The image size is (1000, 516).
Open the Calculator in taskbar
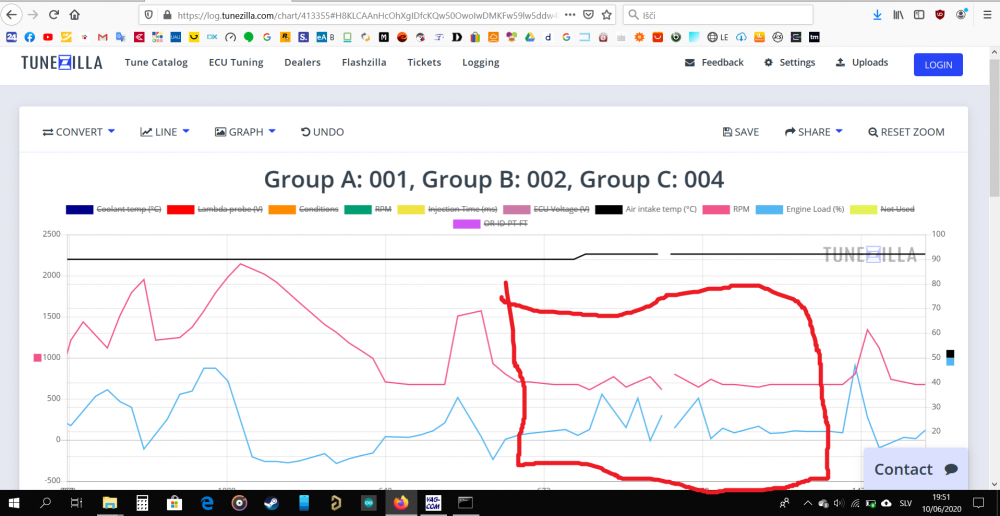click(x=142, y=503)
